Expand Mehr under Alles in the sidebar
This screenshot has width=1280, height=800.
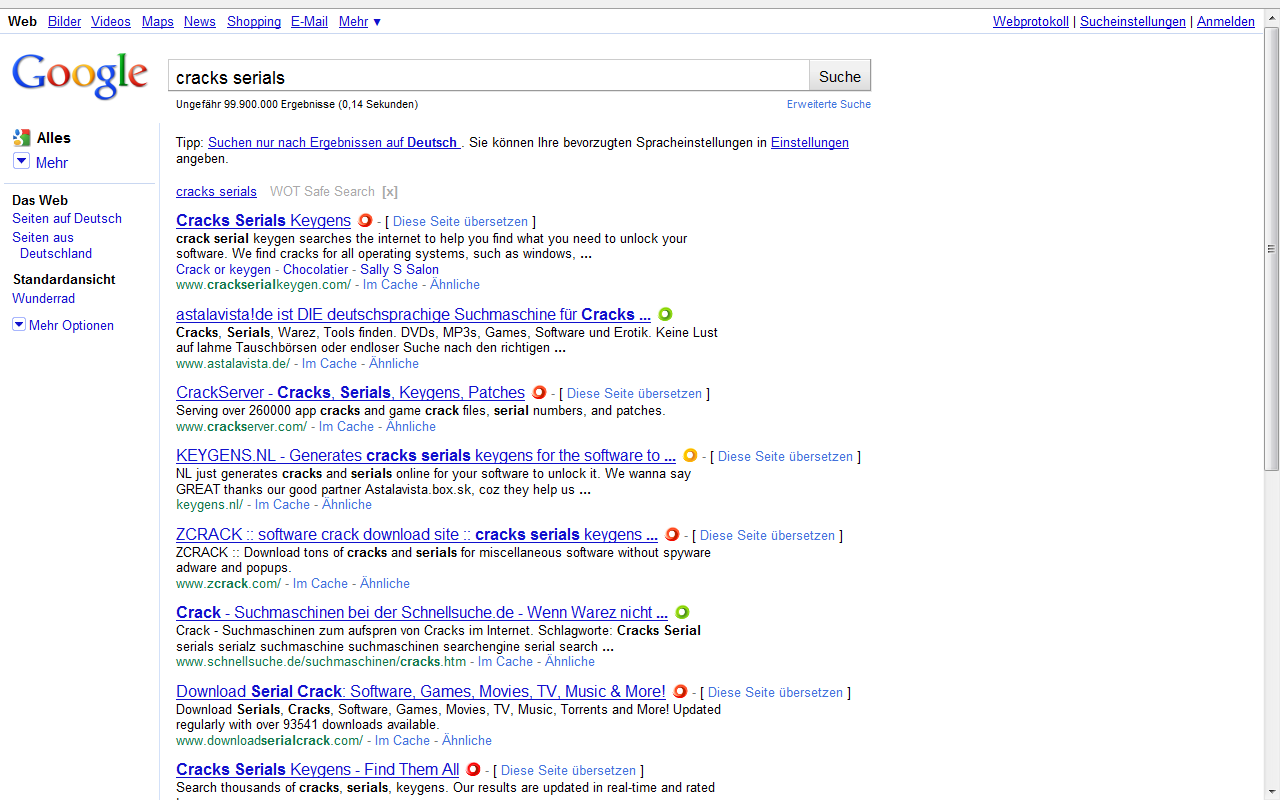click(x=21, y=162)
